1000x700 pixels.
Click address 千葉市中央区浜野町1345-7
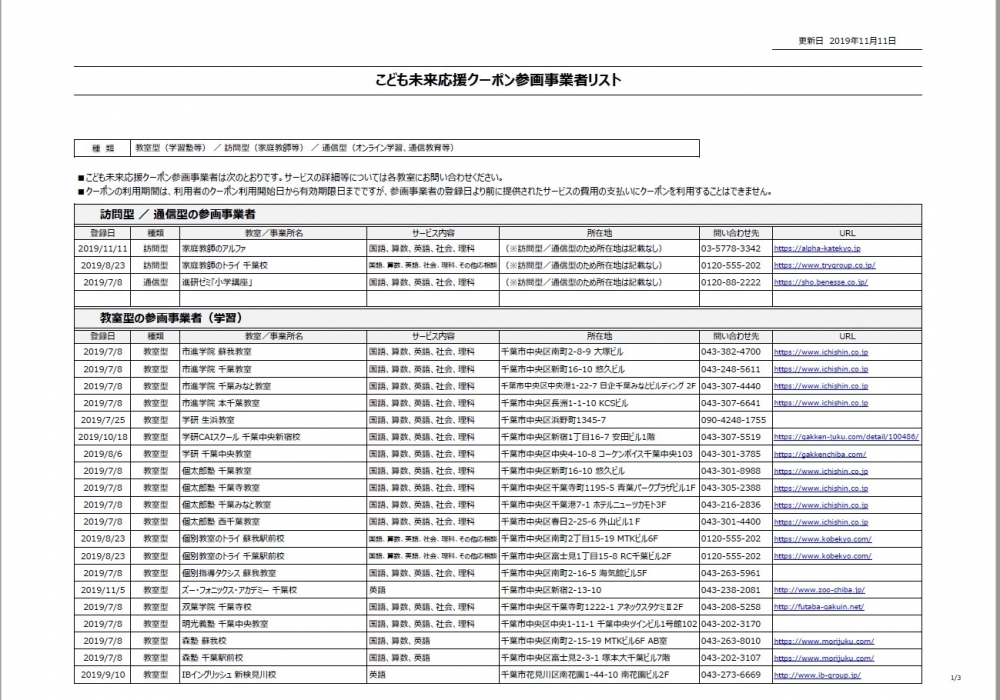[554, 420]
